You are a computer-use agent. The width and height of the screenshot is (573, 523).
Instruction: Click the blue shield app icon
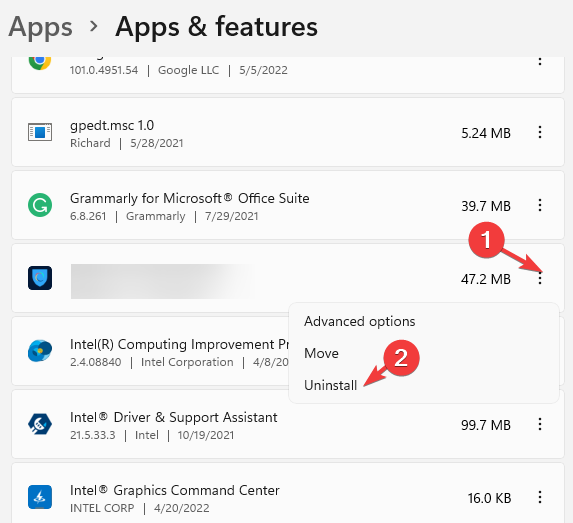(x=40, y=278)
